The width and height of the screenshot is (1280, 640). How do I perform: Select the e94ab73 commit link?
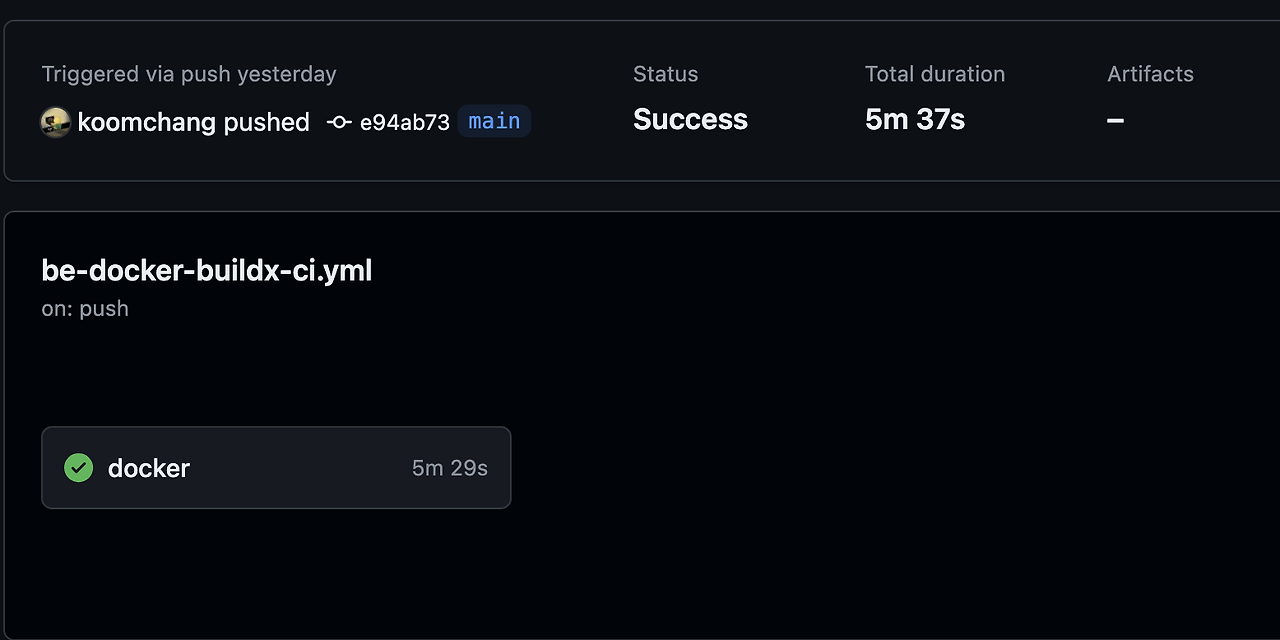[x=404, y=121]
